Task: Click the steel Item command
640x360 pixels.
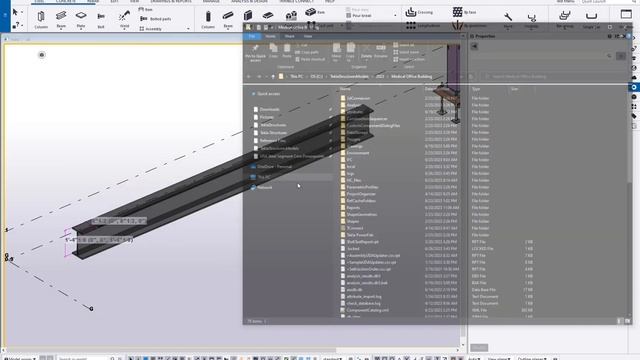Action: click(146, 9)
